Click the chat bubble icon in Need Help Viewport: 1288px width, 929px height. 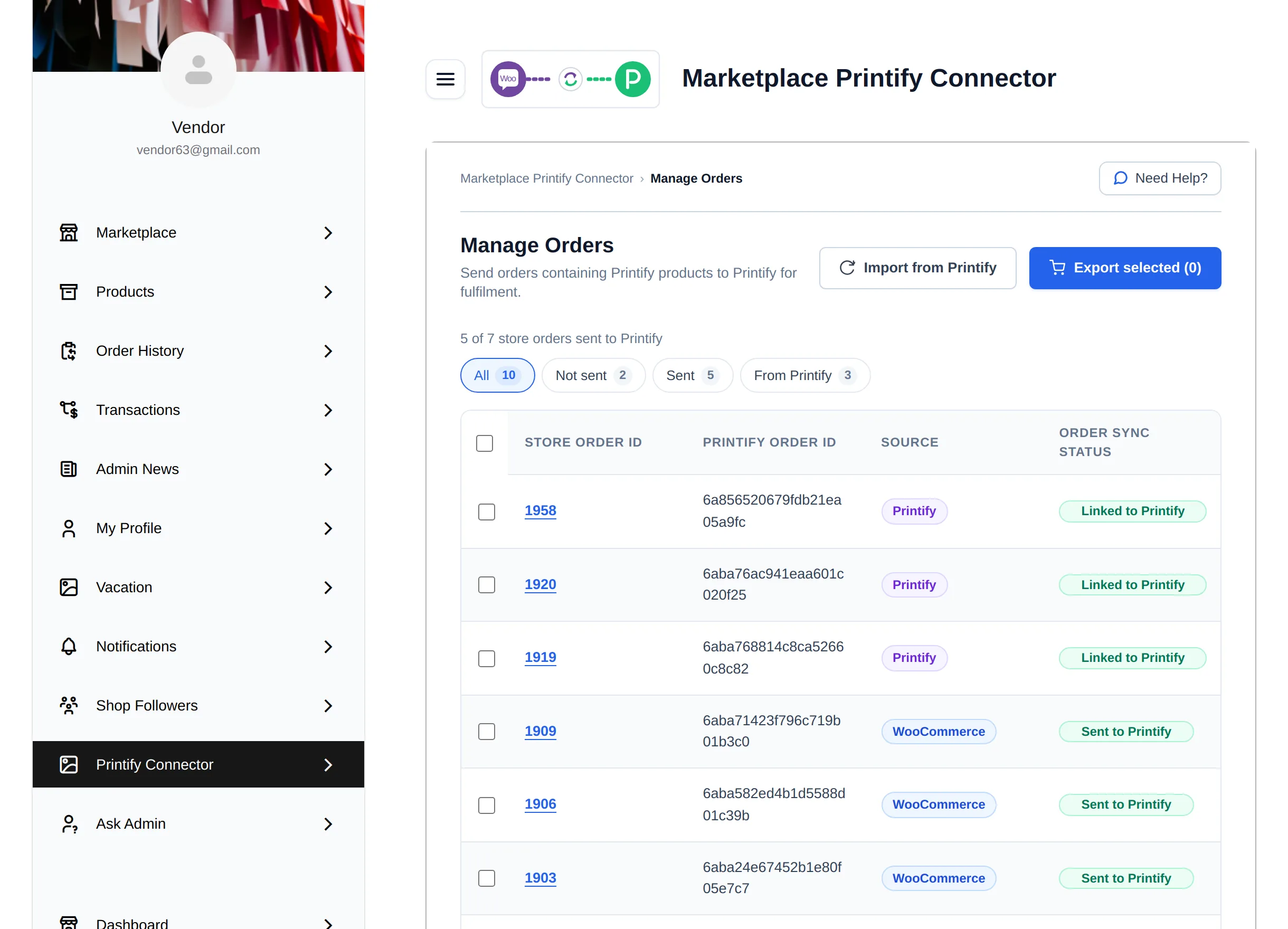[1120, 178]
